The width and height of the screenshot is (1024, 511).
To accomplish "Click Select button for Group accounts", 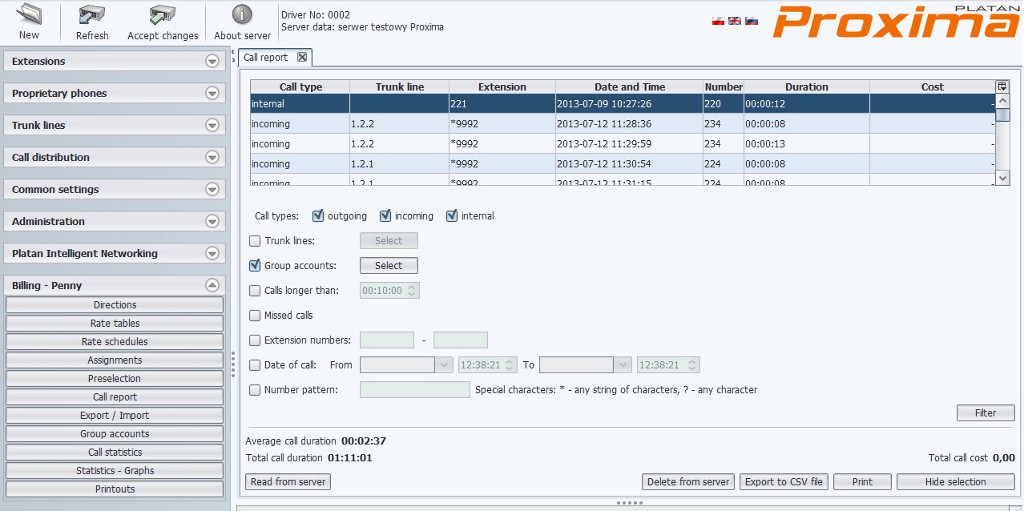I will pyautogui.click(x=389, y=265).
